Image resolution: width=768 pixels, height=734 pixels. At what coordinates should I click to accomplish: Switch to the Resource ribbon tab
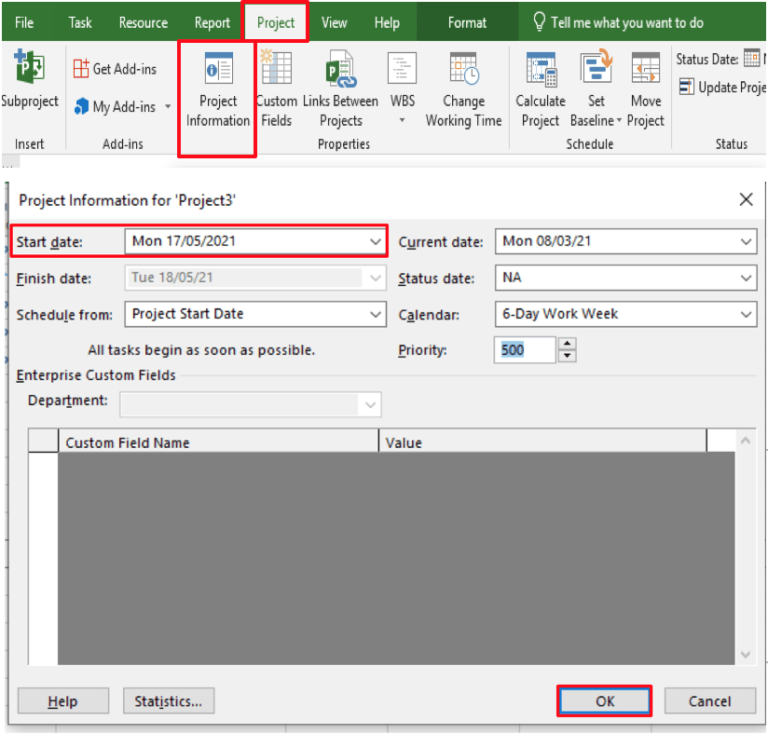coord(143,22)
